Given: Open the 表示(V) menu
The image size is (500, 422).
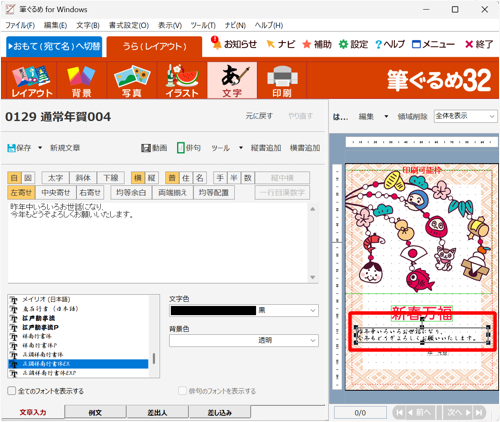Looking at the screenshot, I should pyautogui.click(x=170, y=25).
